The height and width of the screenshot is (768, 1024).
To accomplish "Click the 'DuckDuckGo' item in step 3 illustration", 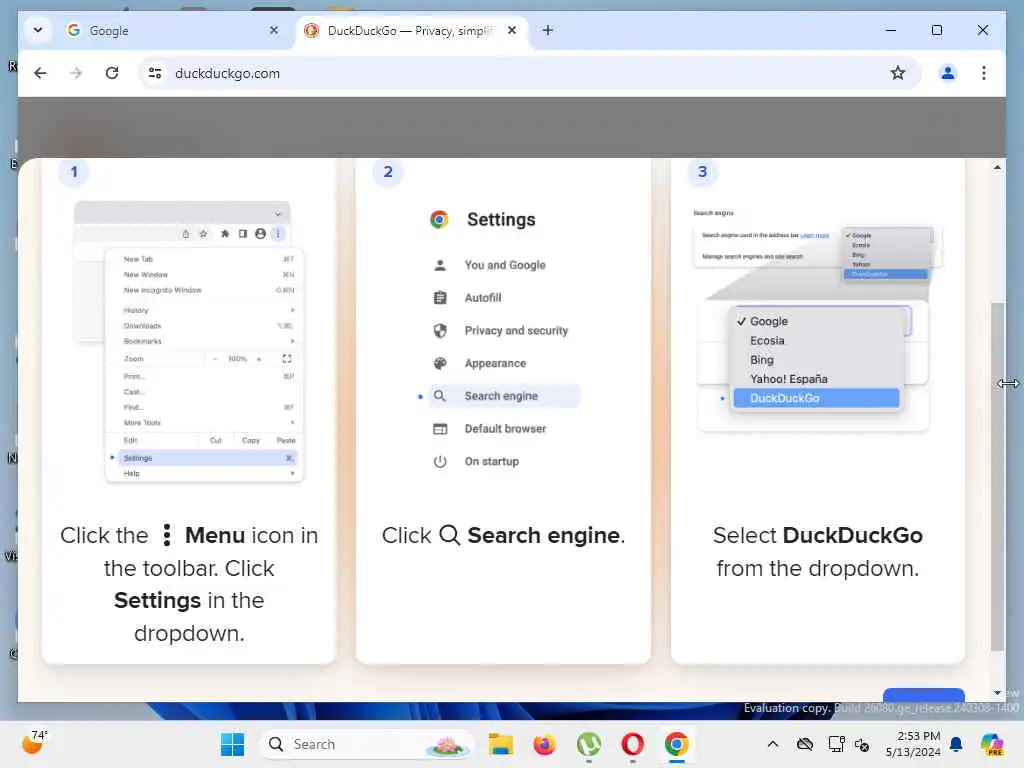I will tap(816, 398).
